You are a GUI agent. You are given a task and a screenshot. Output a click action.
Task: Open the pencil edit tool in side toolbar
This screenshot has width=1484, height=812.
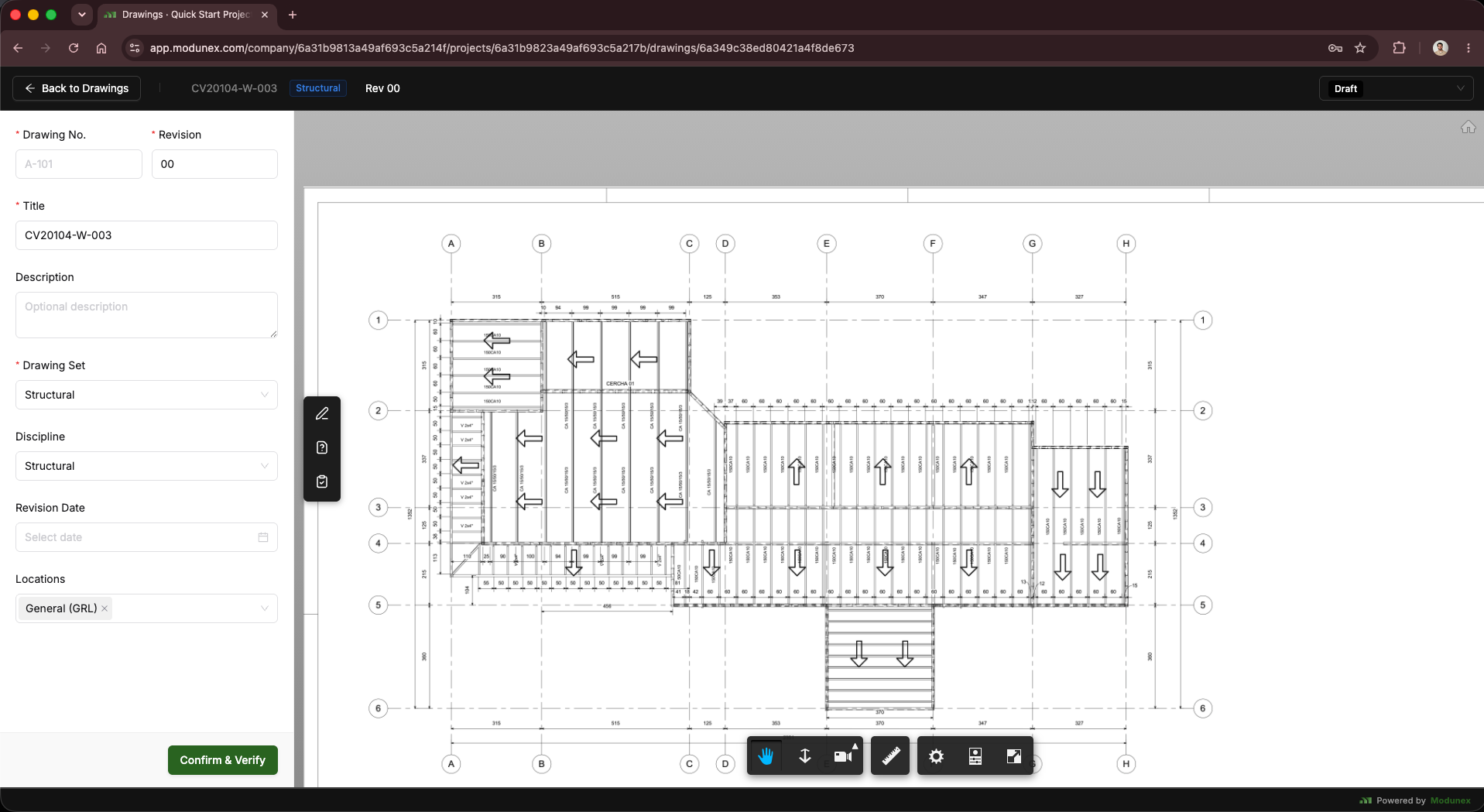tap(322, 413)
